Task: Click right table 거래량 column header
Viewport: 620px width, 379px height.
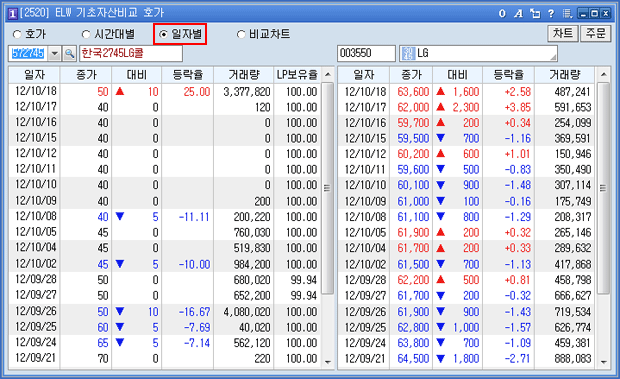Action: [x=564, y=74]
